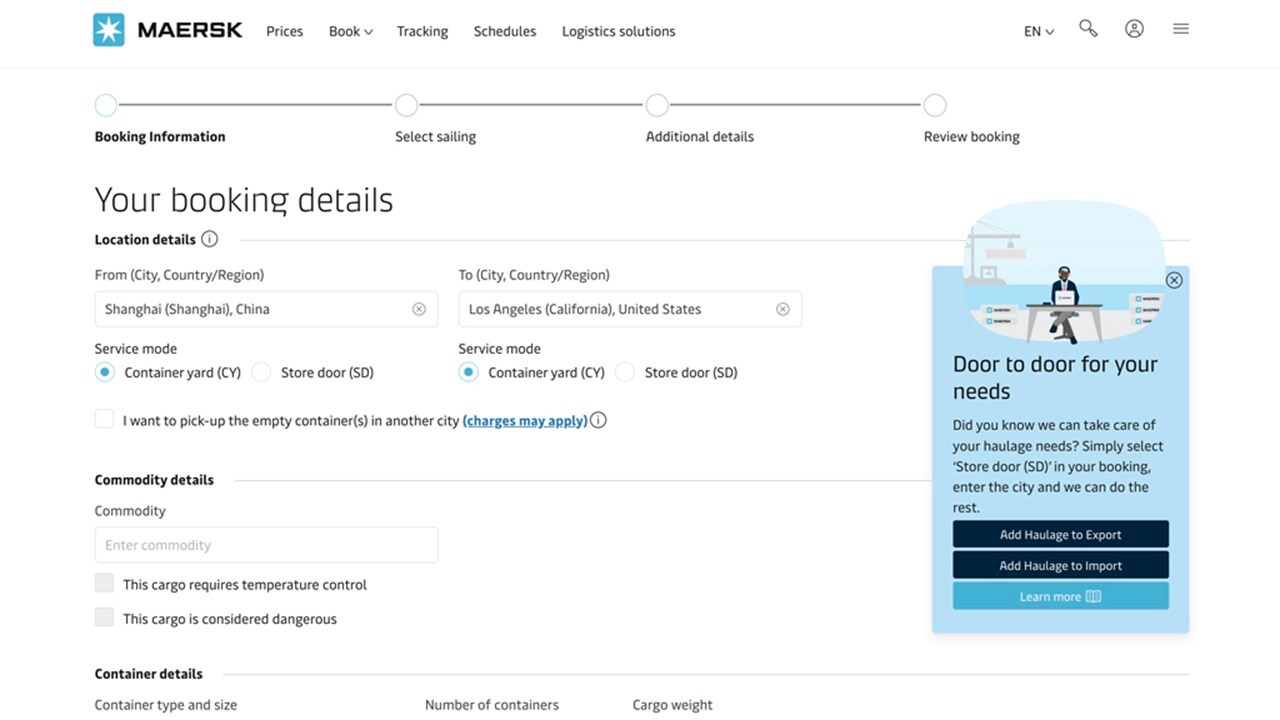Screen dimensions: 1280x720
Task: Select Store door (SD) for destination
Action: click(x=626, y=372)
